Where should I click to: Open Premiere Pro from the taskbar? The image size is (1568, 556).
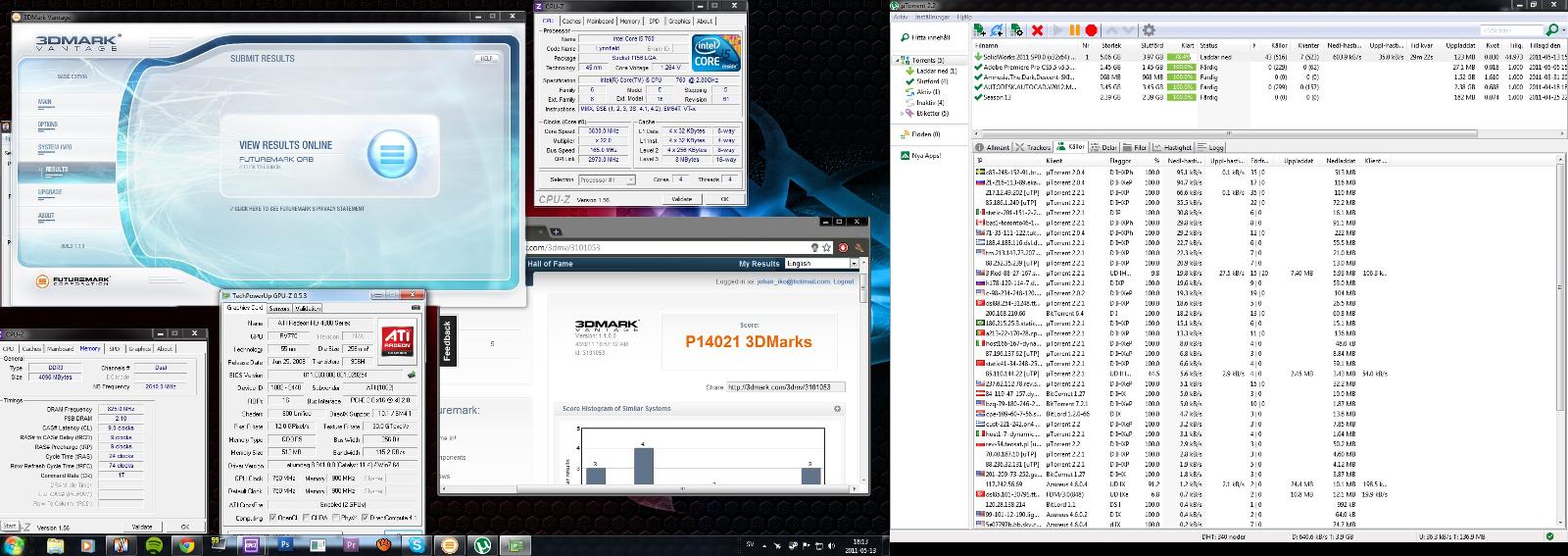(x=351, y=544)
